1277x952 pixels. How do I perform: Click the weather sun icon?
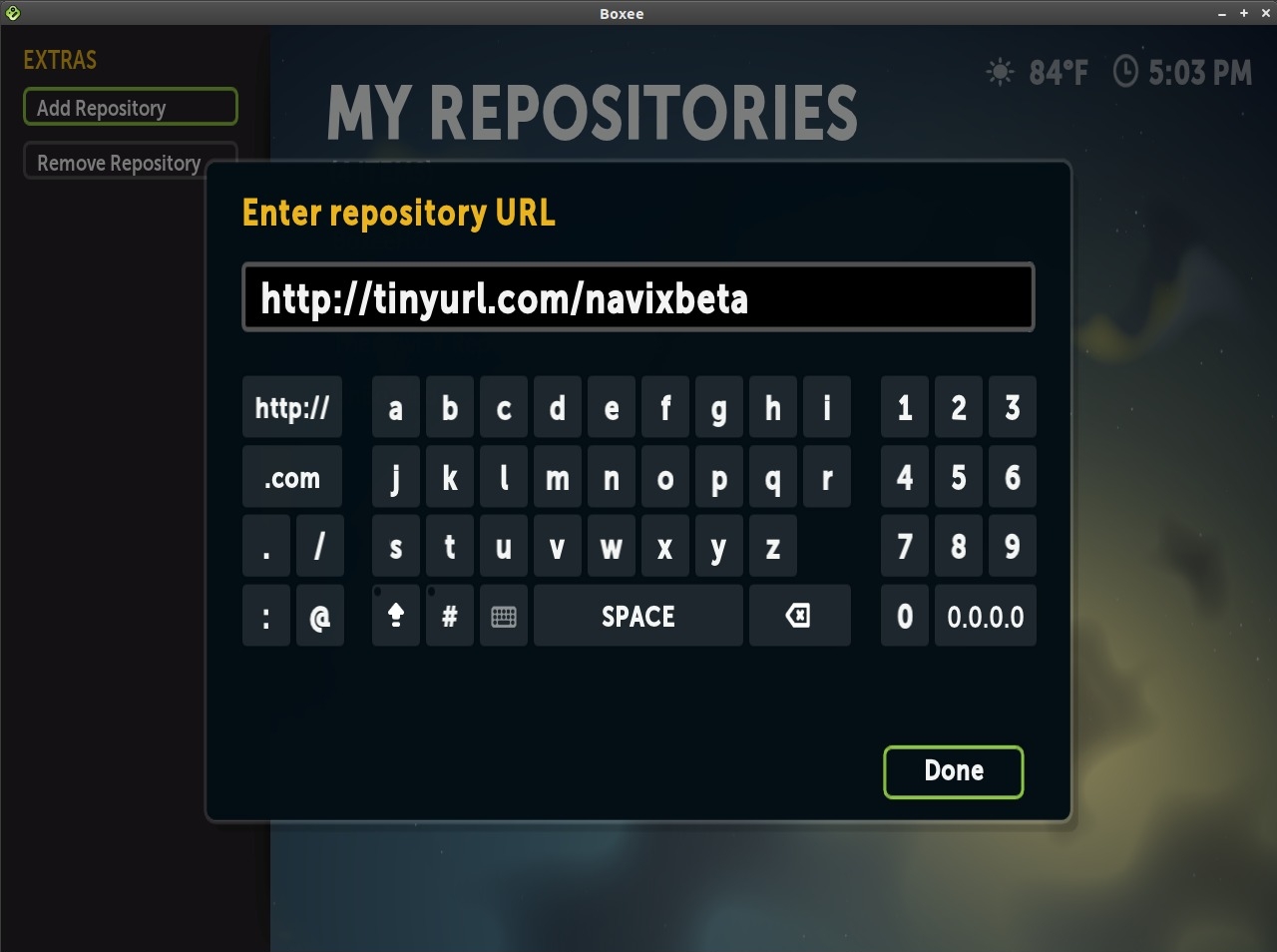coord(1000,72)
